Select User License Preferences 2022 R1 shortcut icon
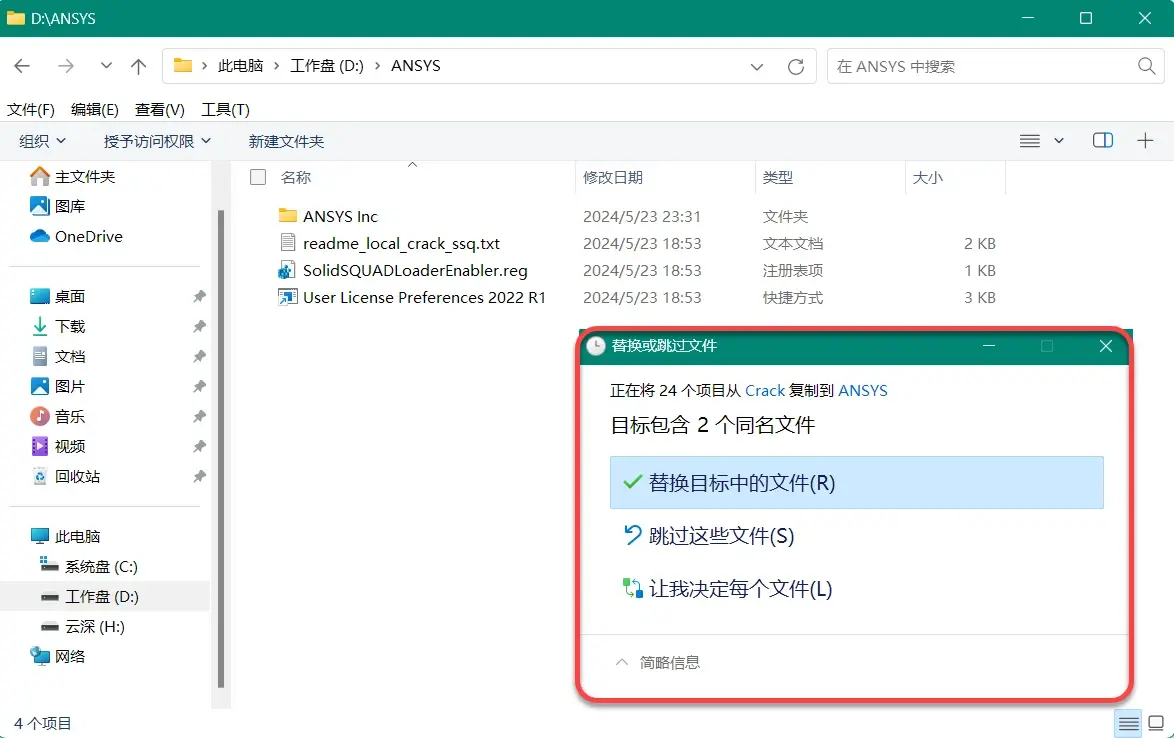Viewport: 1174px width, 738px height. pyautogui.click(x=288, y=297)
